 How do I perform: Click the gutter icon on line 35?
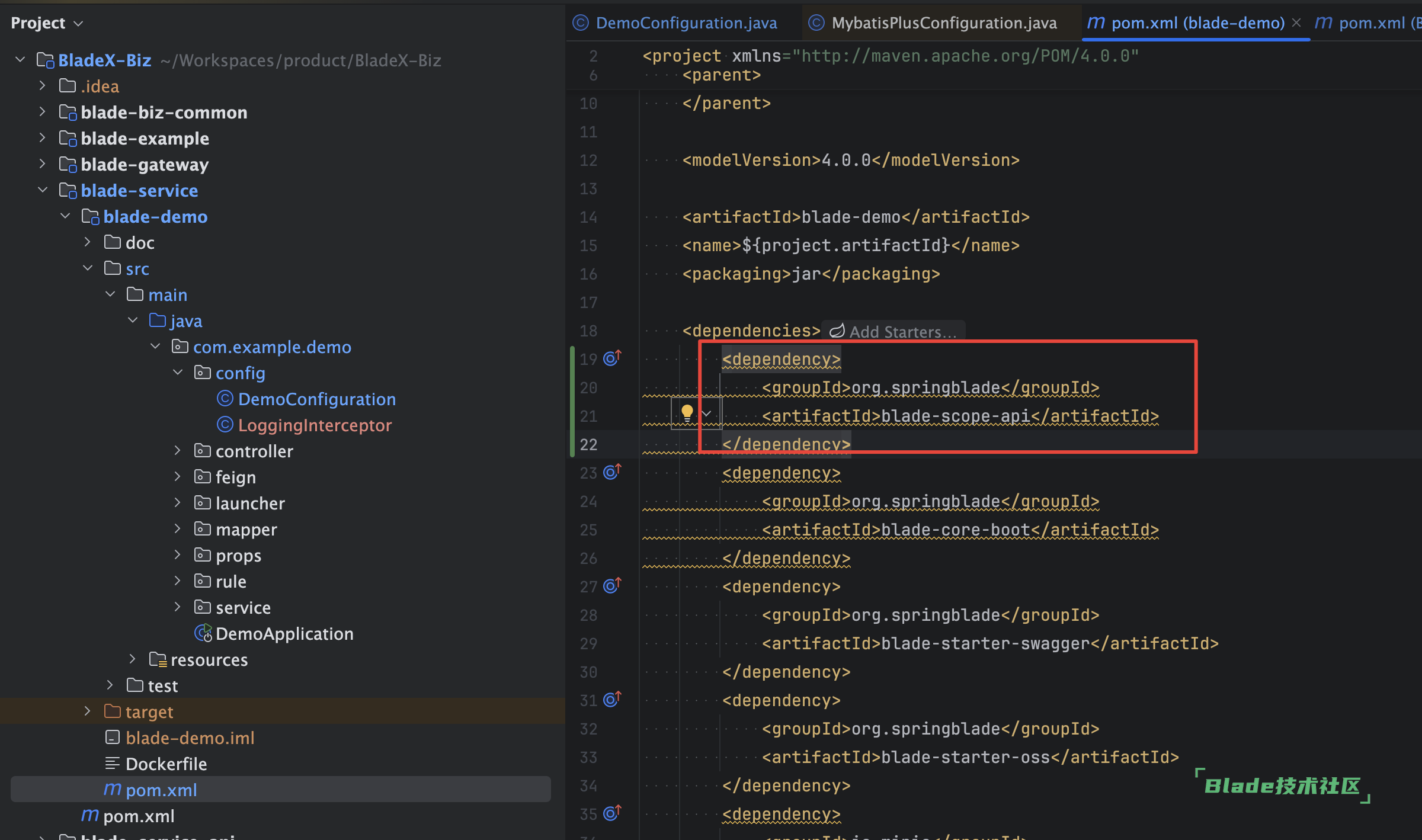point(611,813)
